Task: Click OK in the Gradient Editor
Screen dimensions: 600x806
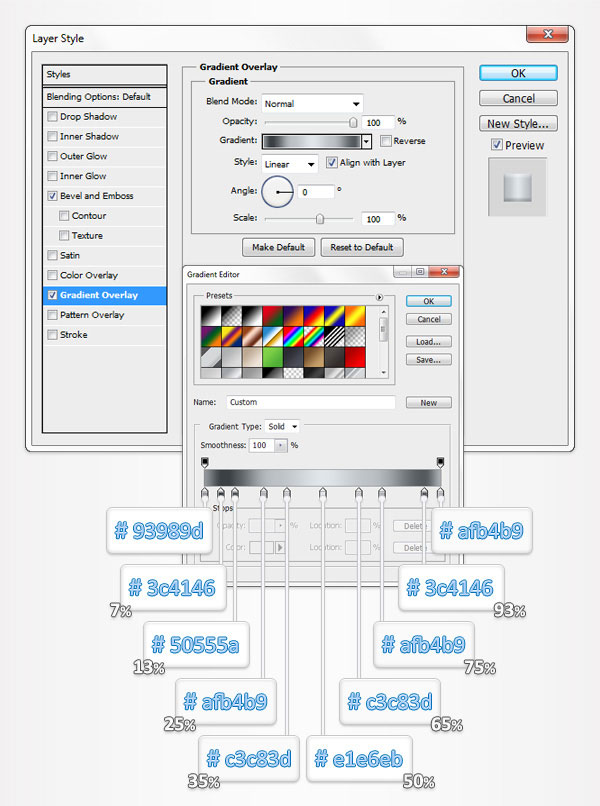Action: tap(429, 301)
